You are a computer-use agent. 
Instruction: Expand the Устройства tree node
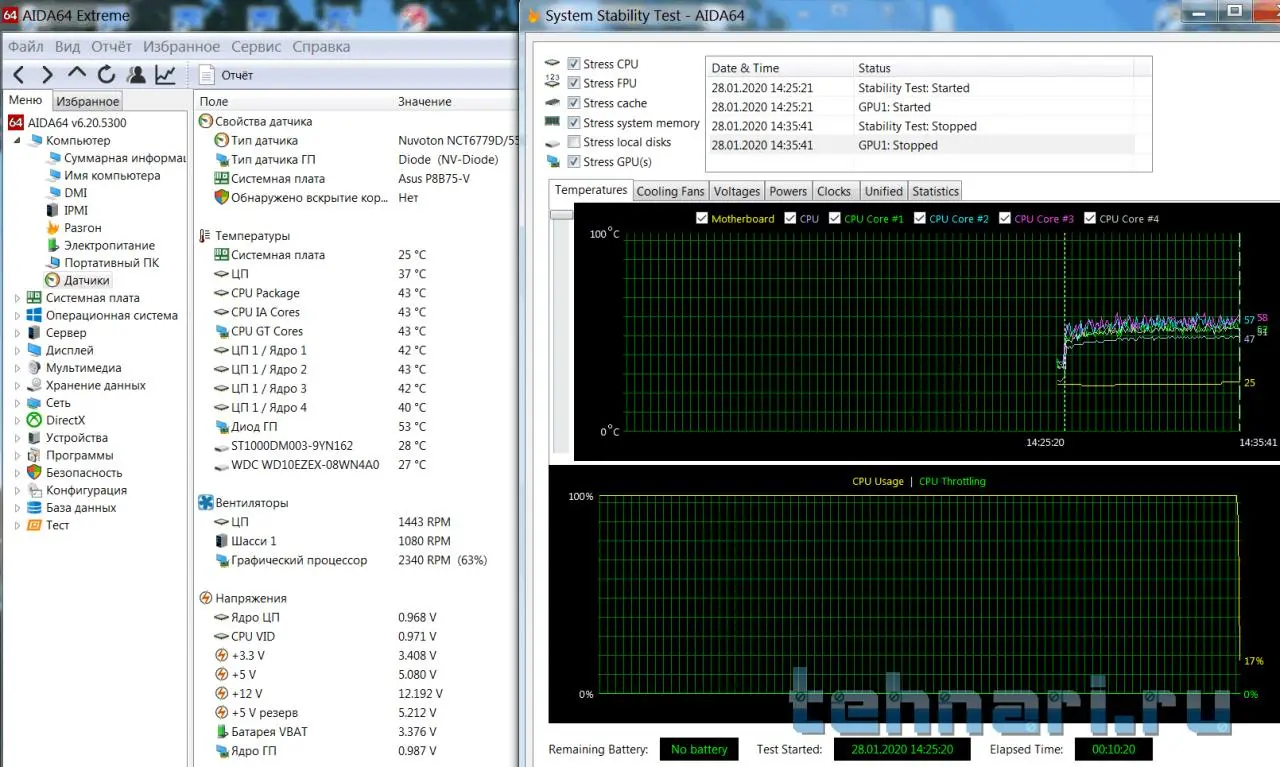click(x=17, y=438)
